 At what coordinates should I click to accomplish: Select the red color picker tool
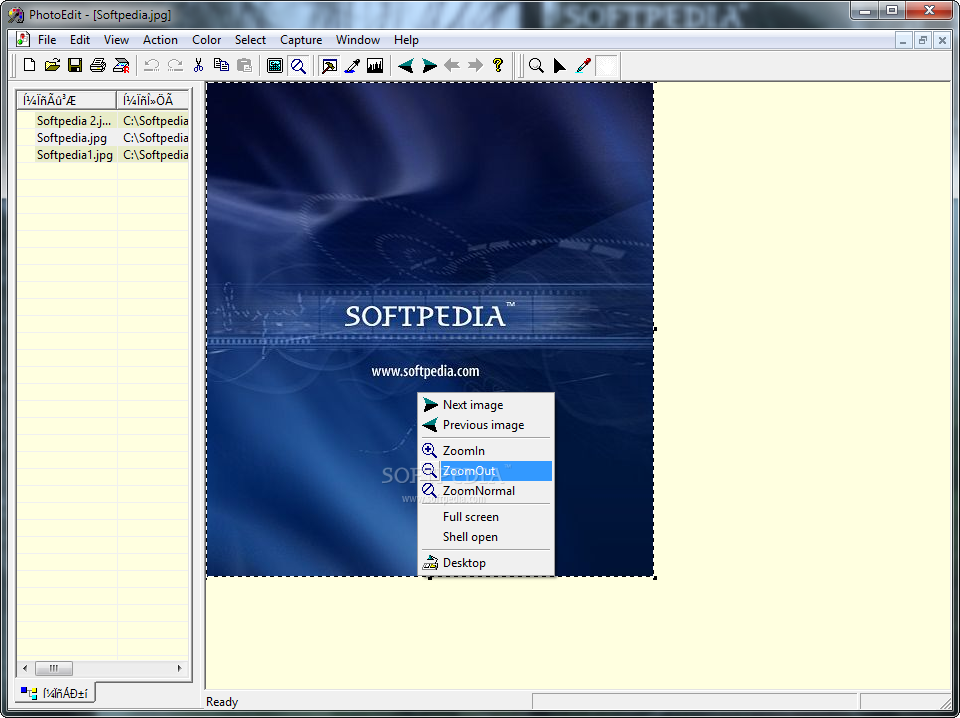click(x=583, y=65)
